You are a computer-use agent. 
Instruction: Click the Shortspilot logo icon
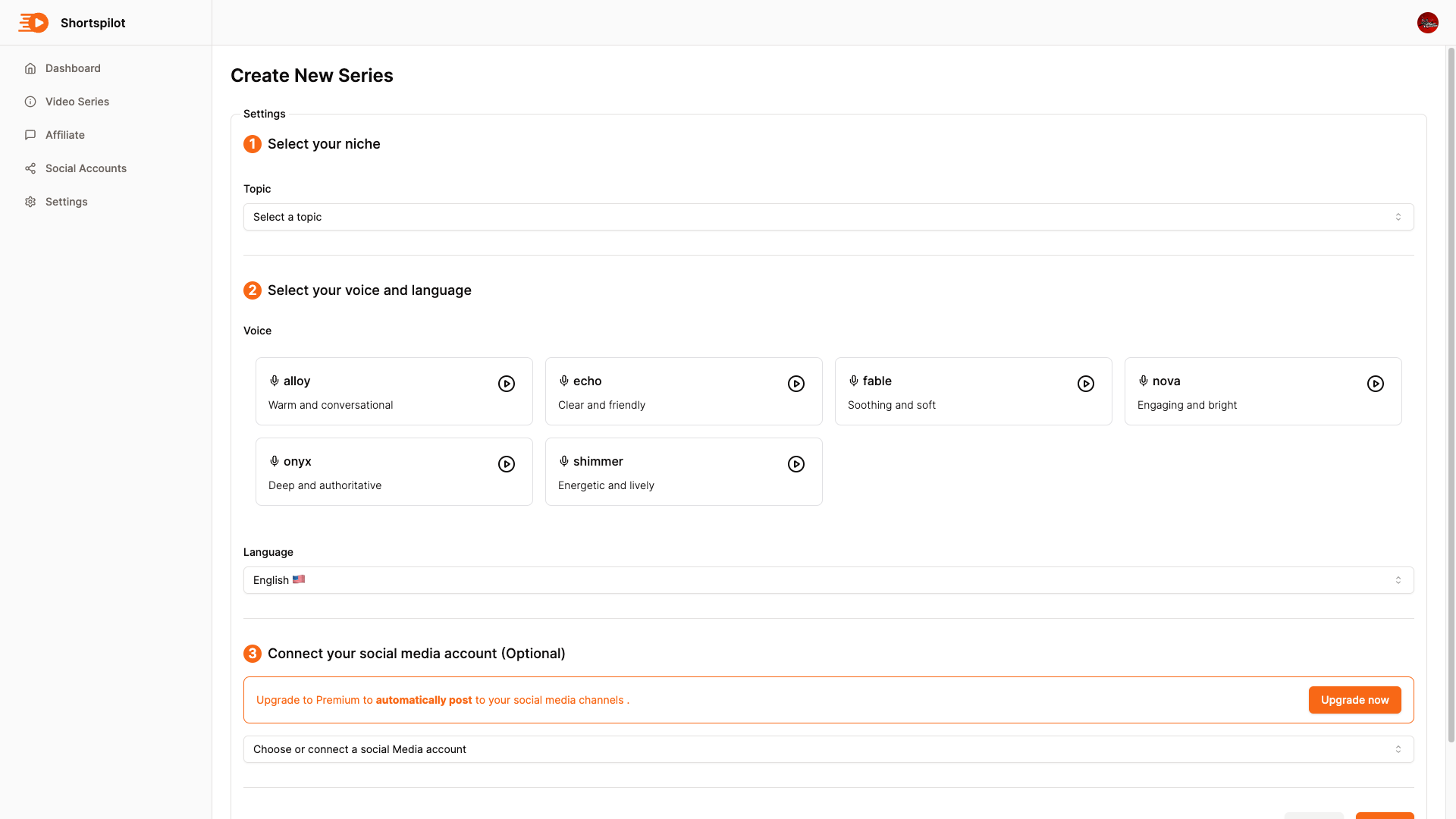pyautogui.click(x=33, y=23)
